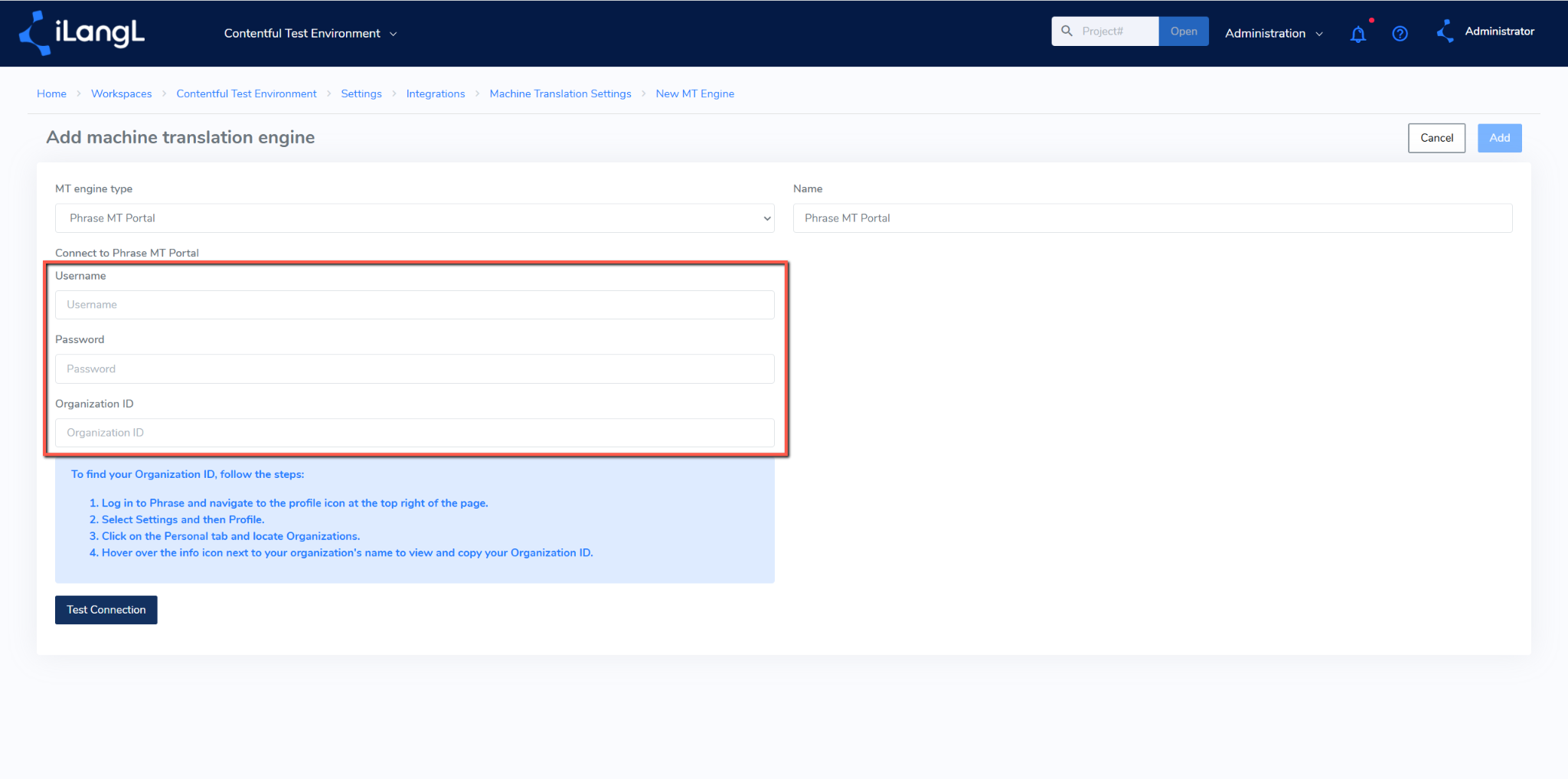Image resolution: width=1568 pixels, height=779 pixels.
Task: Click step 'Click on the Personal tab'
Action: pyautogui.click(x=230, y=536)
